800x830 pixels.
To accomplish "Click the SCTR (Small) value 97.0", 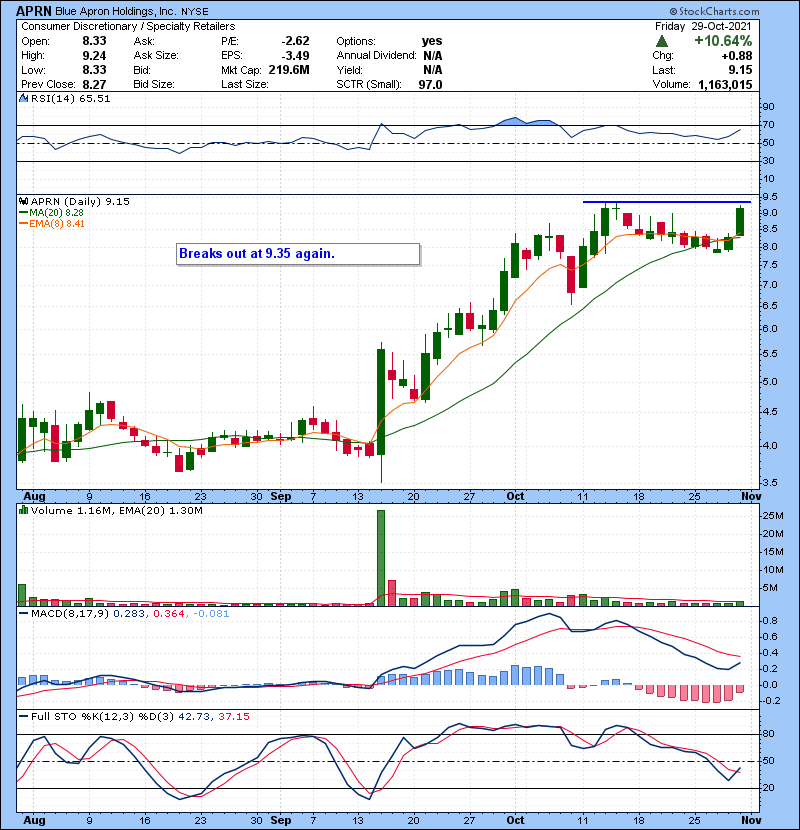I will click(430, 85).
